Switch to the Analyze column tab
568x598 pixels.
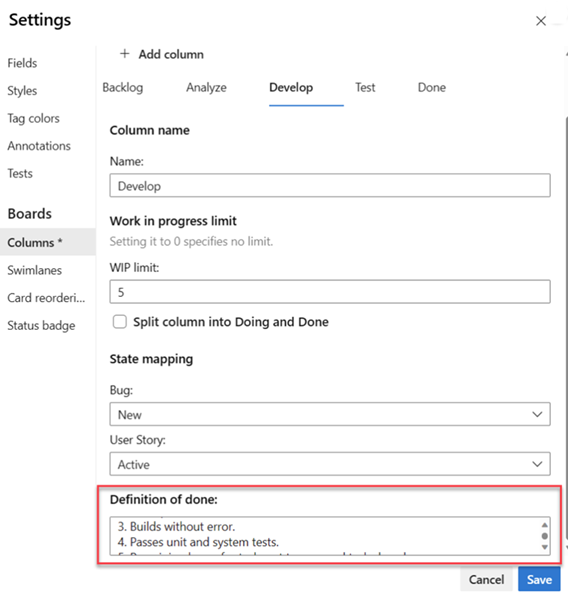click(206, 88)
